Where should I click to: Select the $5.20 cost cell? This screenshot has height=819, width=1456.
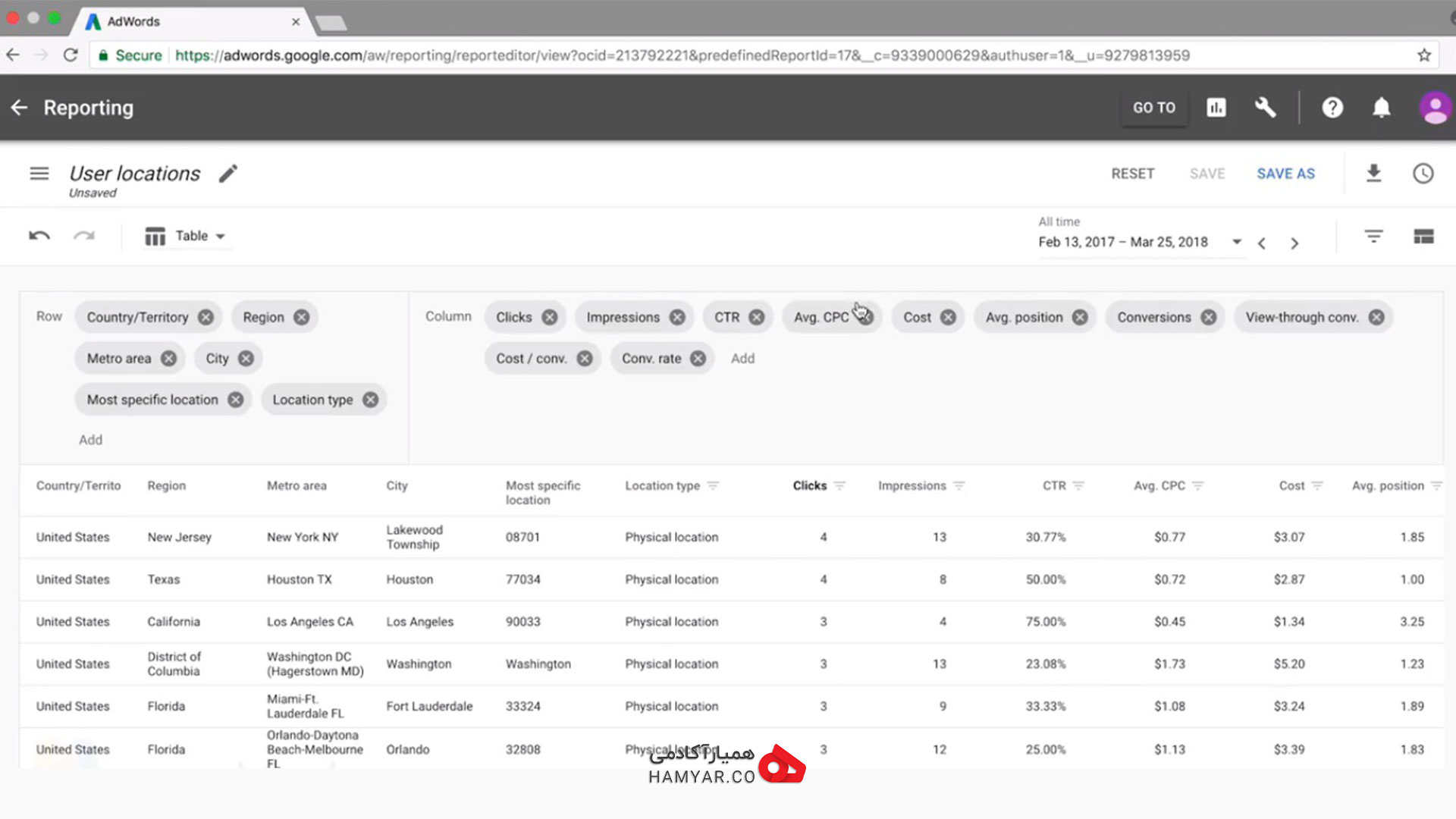(1289, 664)
